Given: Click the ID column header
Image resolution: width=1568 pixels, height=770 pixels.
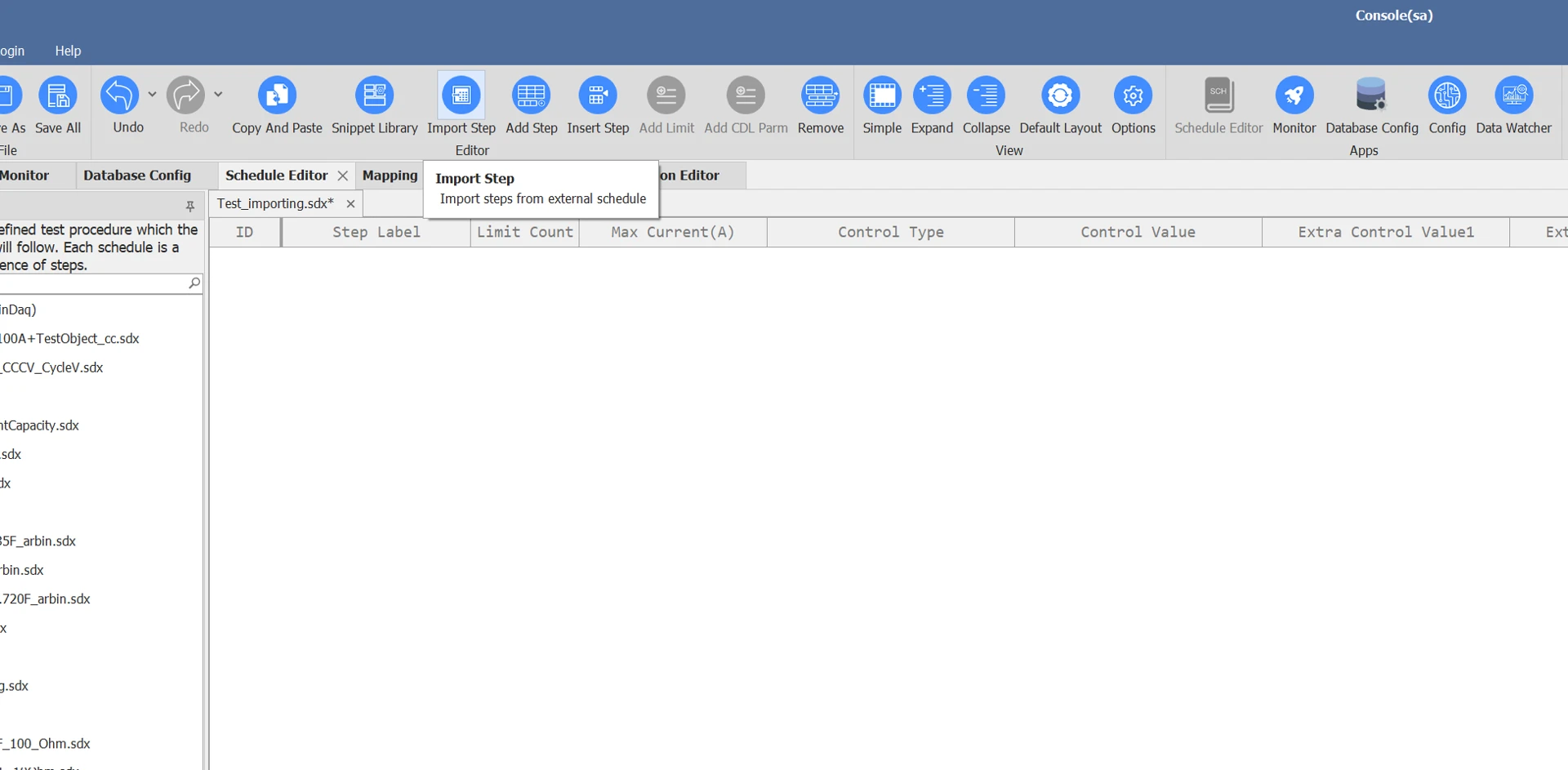Looking at the screenshot, I should (x=244, y=233).
